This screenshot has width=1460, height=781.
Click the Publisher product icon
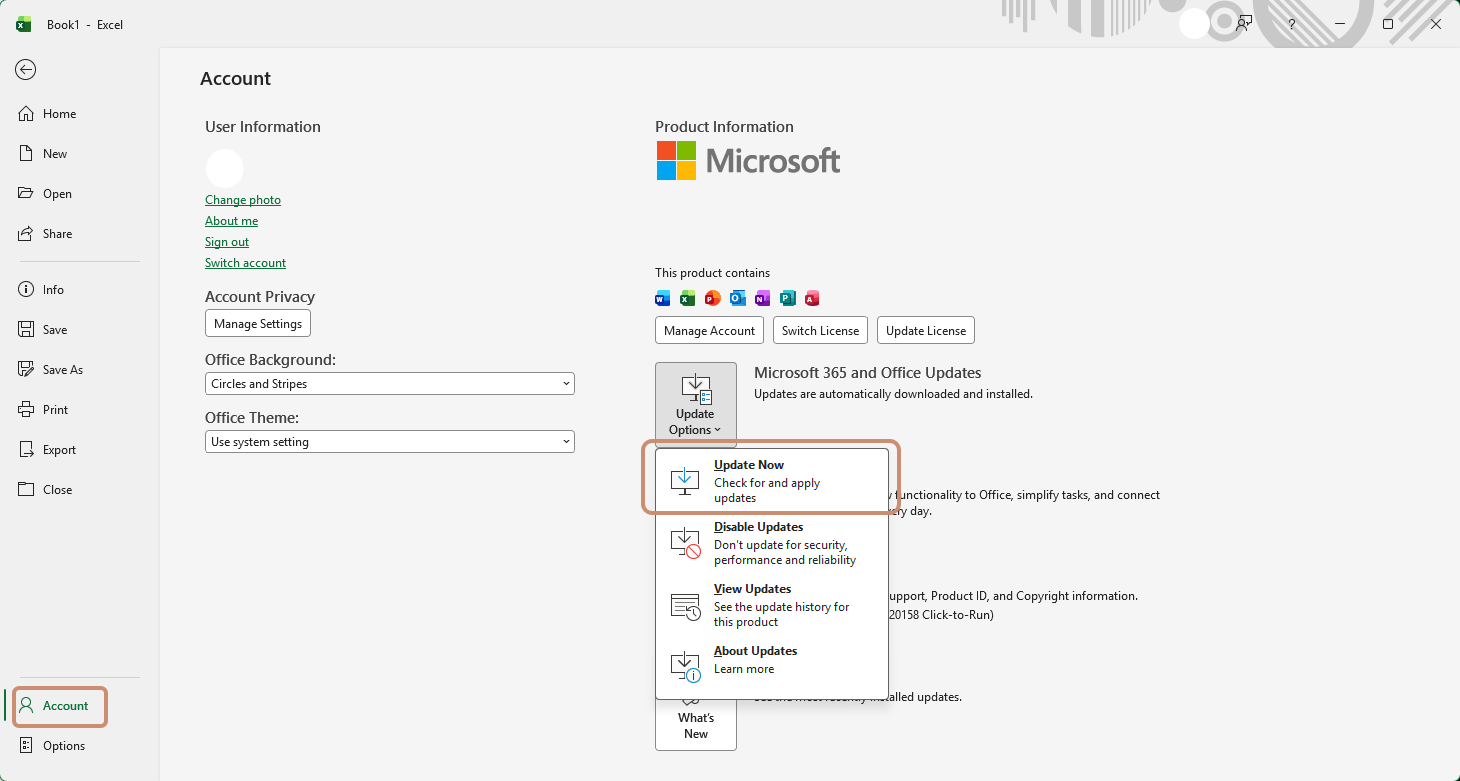tap(787, 298)
